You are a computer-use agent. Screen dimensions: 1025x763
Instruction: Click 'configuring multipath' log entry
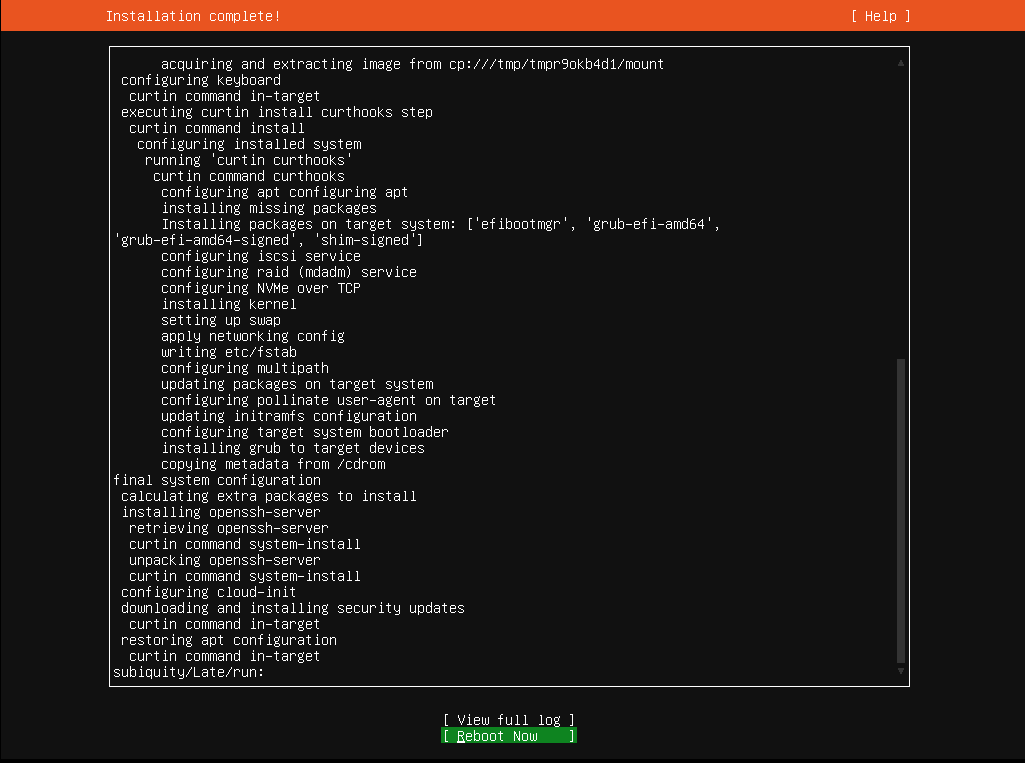tap(245, 369)
